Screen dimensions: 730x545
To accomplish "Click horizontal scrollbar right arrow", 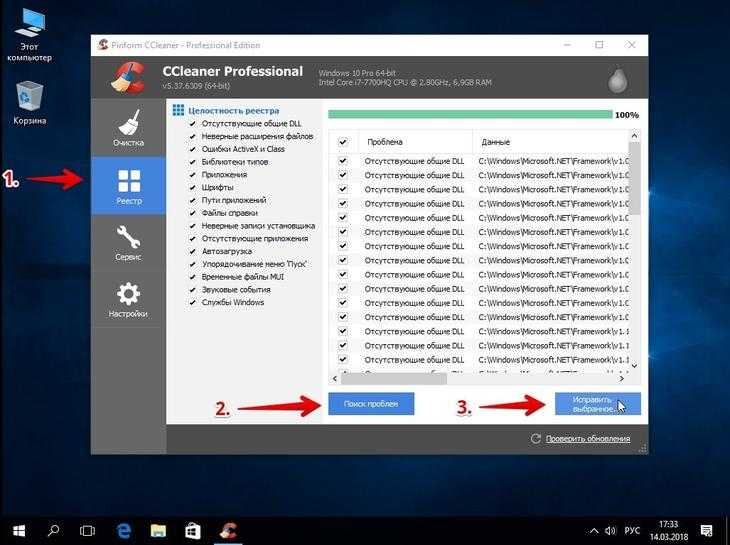I will click(622, 379).
